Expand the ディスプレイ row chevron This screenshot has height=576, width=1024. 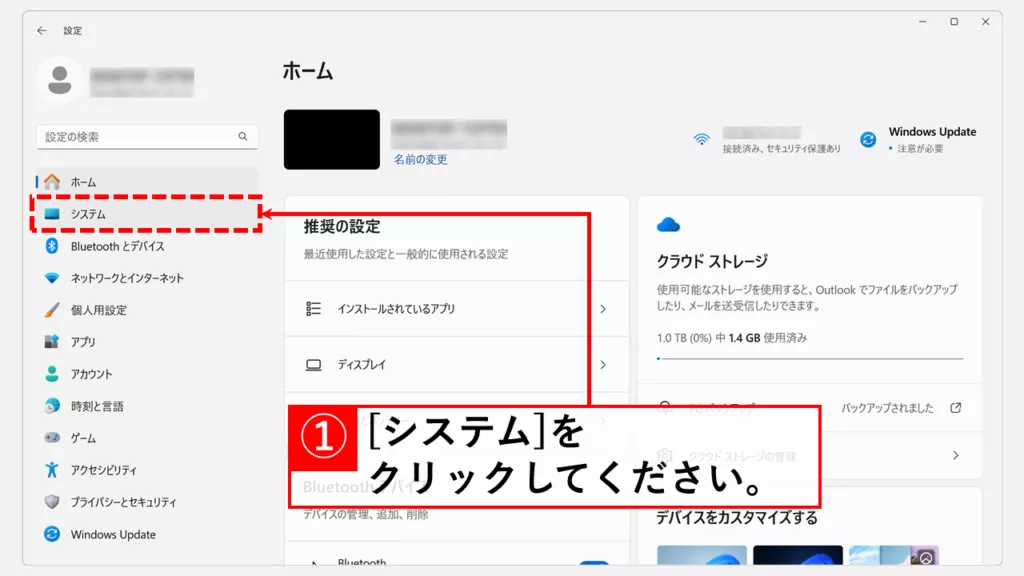pos(603,364)
